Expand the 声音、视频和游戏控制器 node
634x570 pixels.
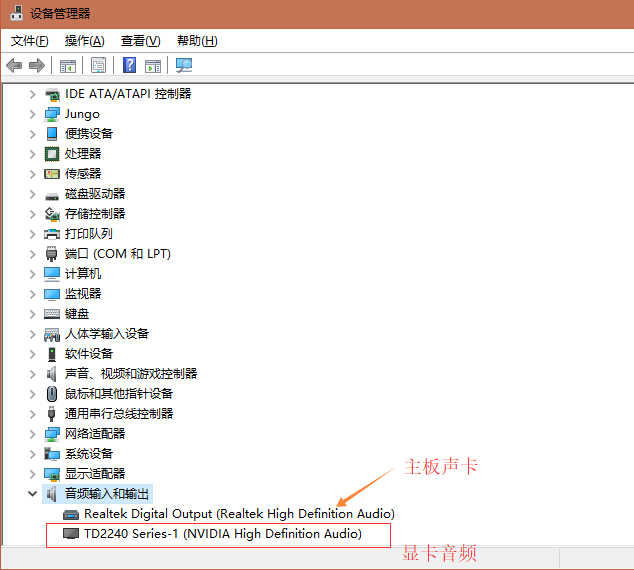pos(33,374)
